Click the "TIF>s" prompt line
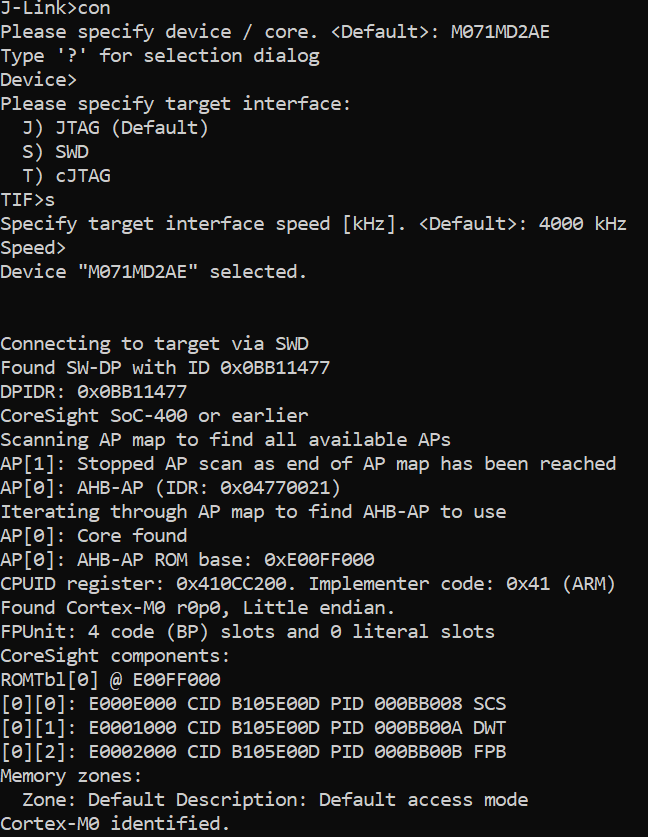Screen dimensions: 648x837 tap(28, 200)
